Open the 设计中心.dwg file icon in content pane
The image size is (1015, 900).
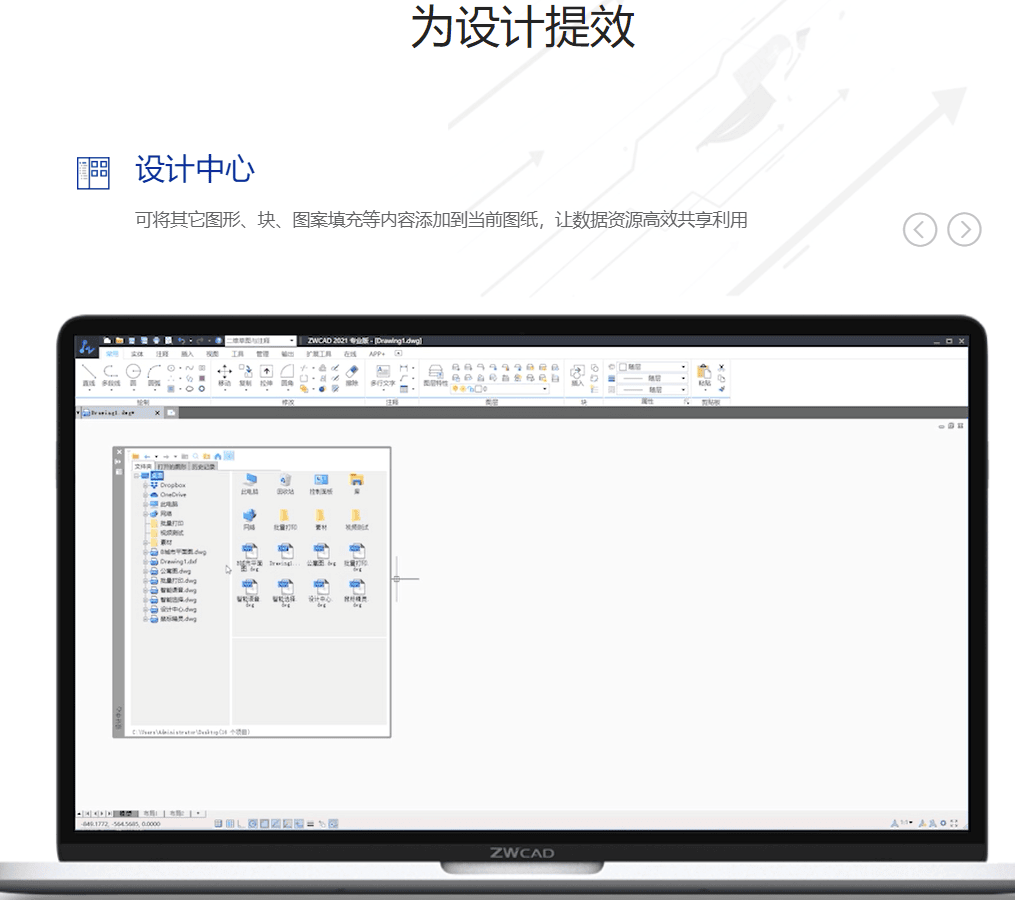[x=320, y=591]
